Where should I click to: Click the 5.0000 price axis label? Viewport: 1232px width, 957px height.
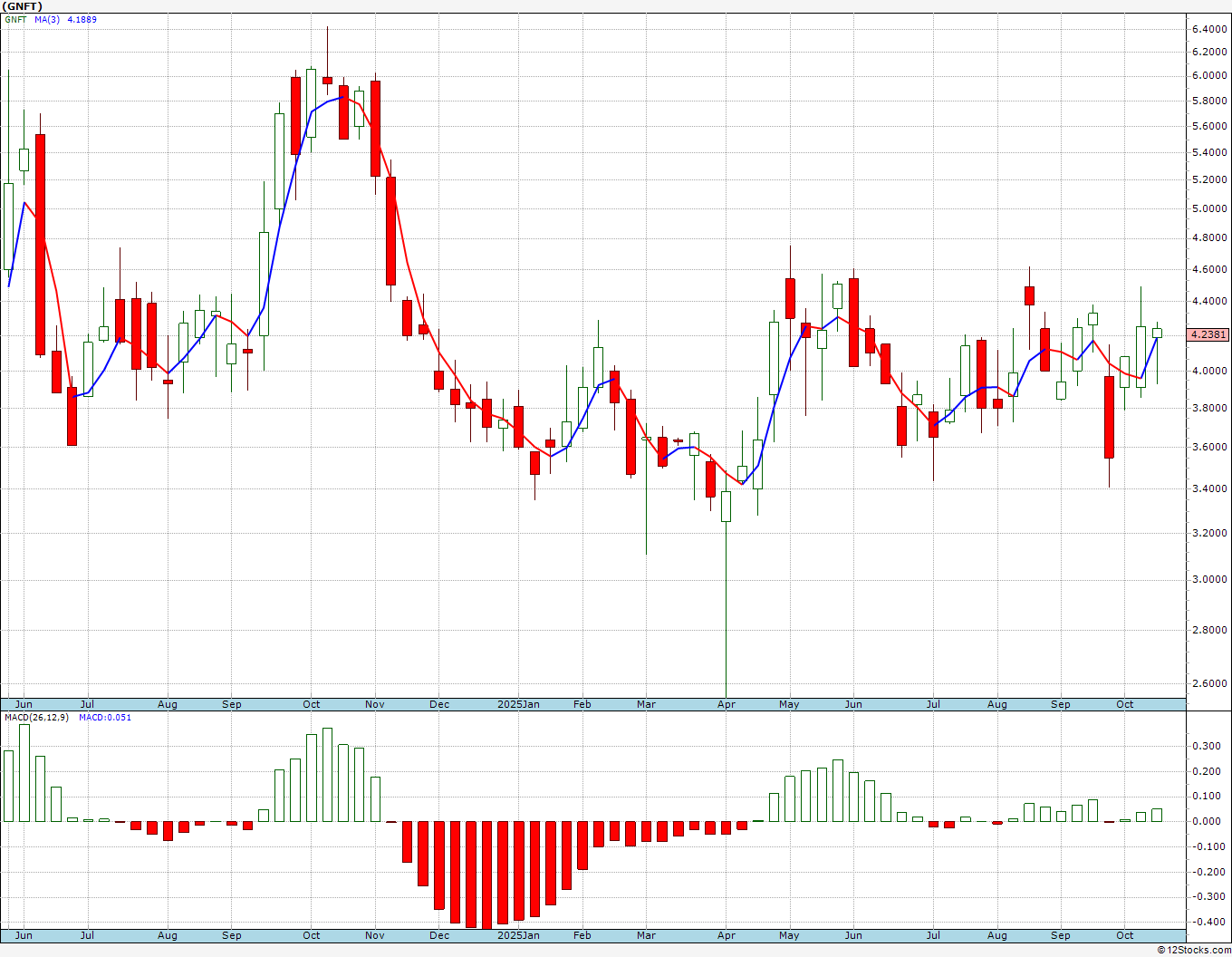1209,208
